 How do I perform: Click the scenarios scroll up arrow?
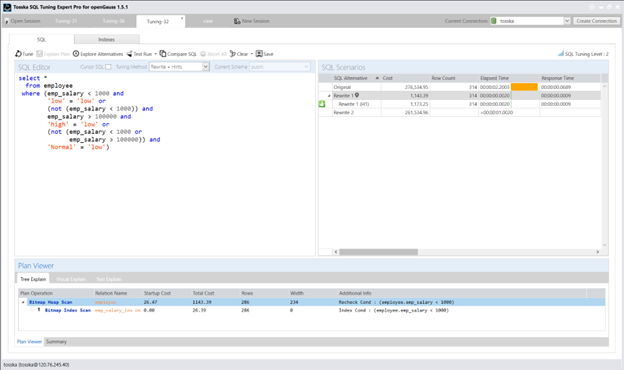pos(604,86)
